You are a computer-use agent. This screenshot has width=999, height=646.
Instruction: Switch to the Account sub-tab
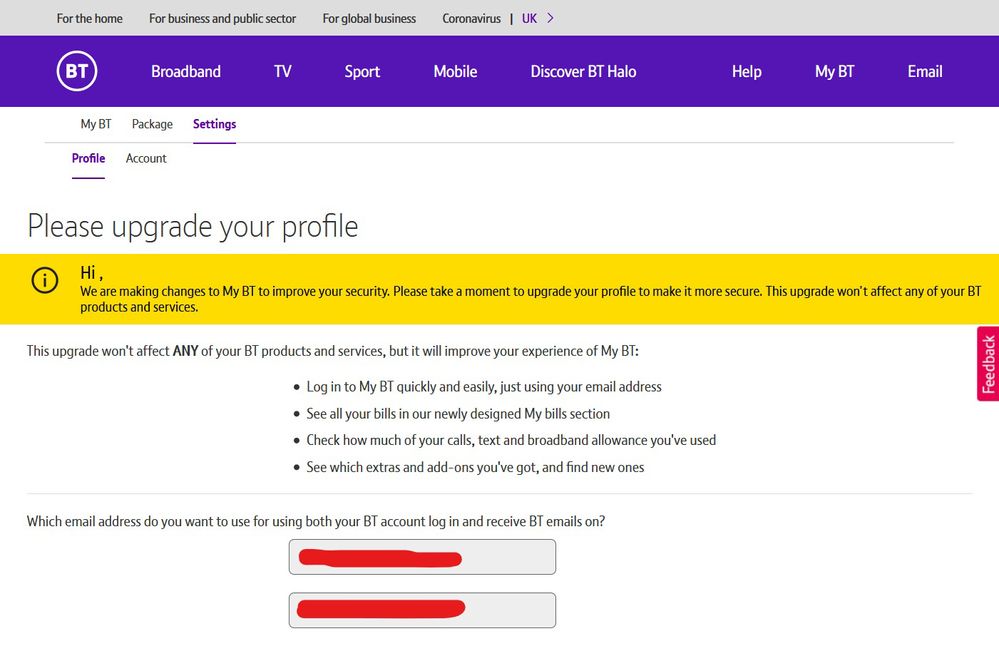coord(146,158)
